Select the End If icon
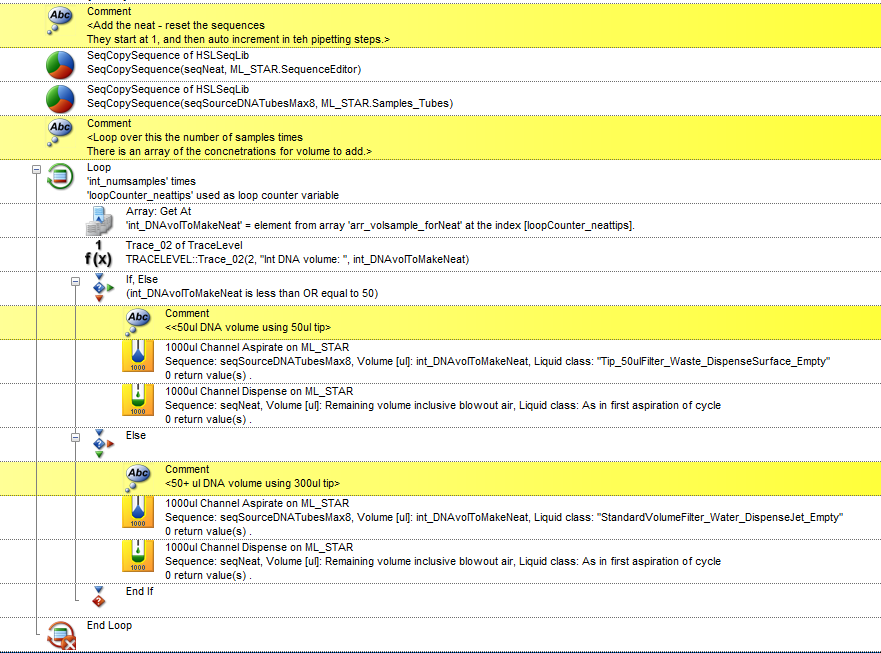This screenshot has height=653, width=881. tap(99, 596)
